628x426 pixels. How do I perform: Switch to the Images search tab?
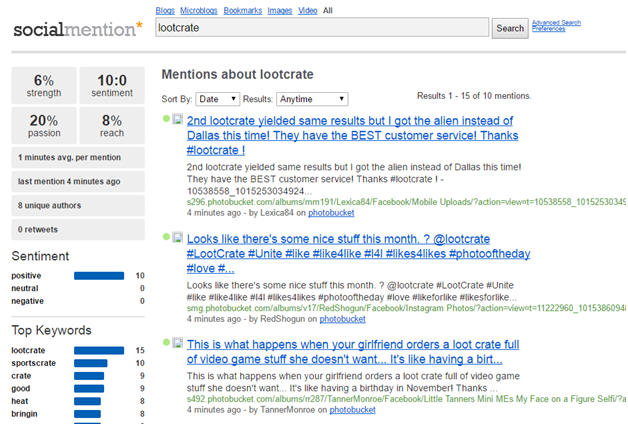(x=280, y=10)
